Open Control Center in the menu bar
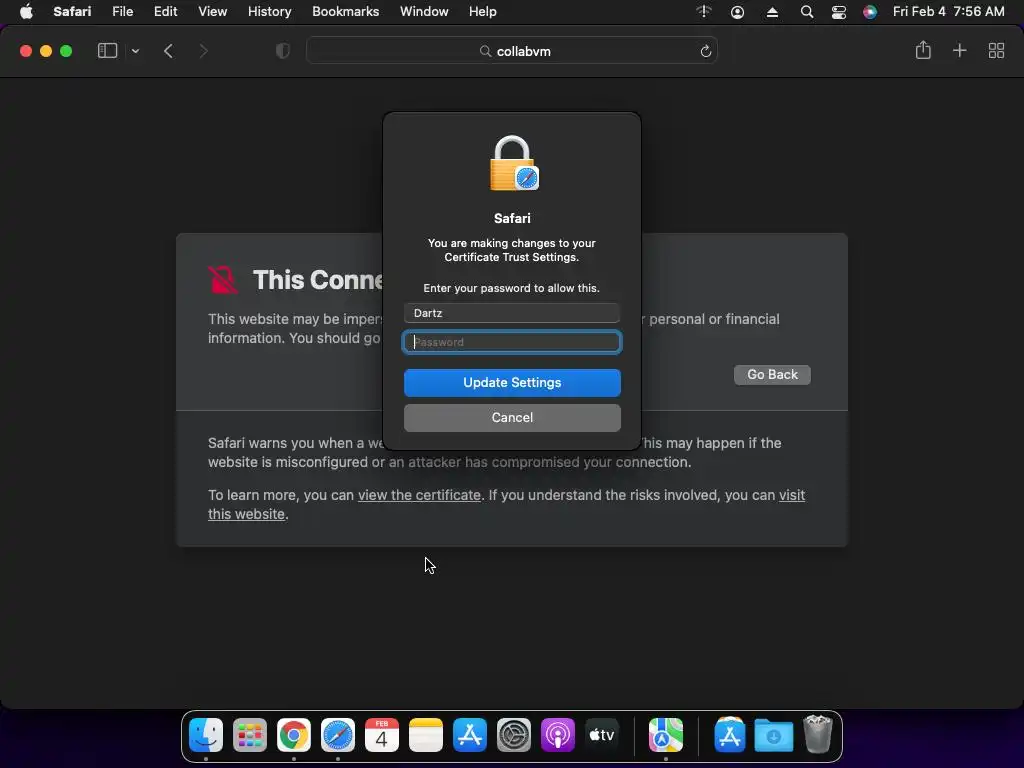 tap(839, 12)
